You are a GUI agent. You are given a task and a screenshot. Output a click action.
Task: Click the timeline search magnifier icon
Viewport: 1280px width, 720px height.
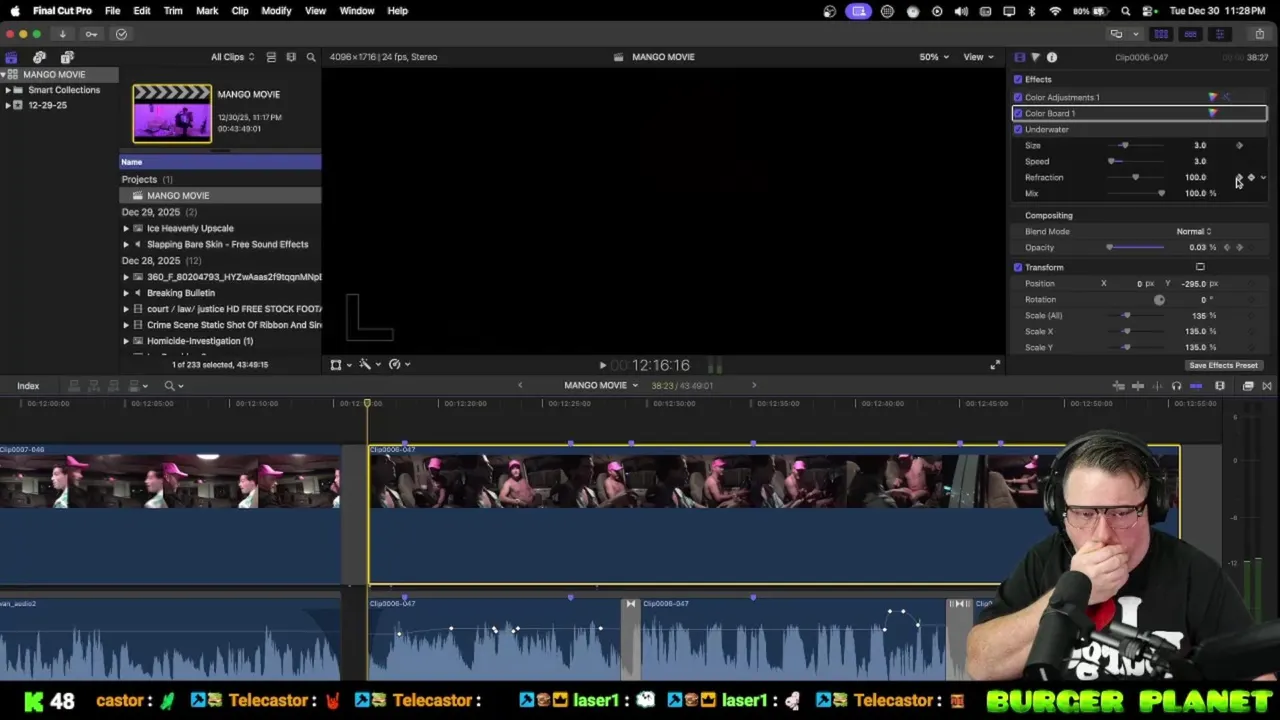[x=169, y=386]
